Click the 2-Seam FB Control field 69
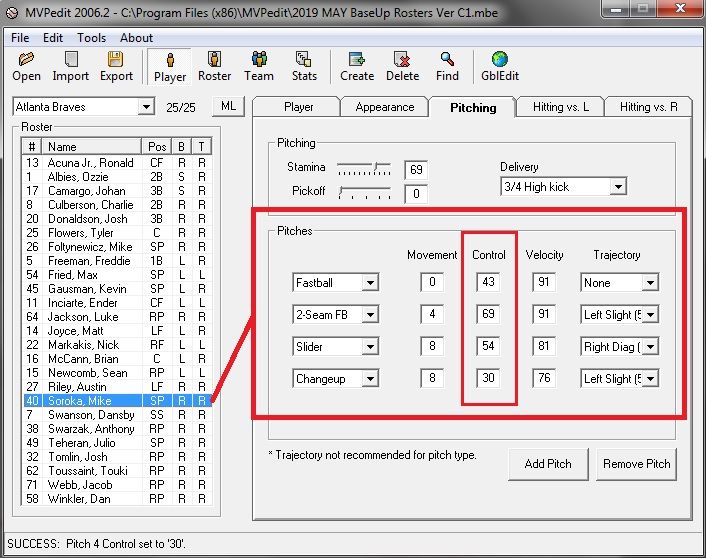The image size is (706, 558). [488, 314]
